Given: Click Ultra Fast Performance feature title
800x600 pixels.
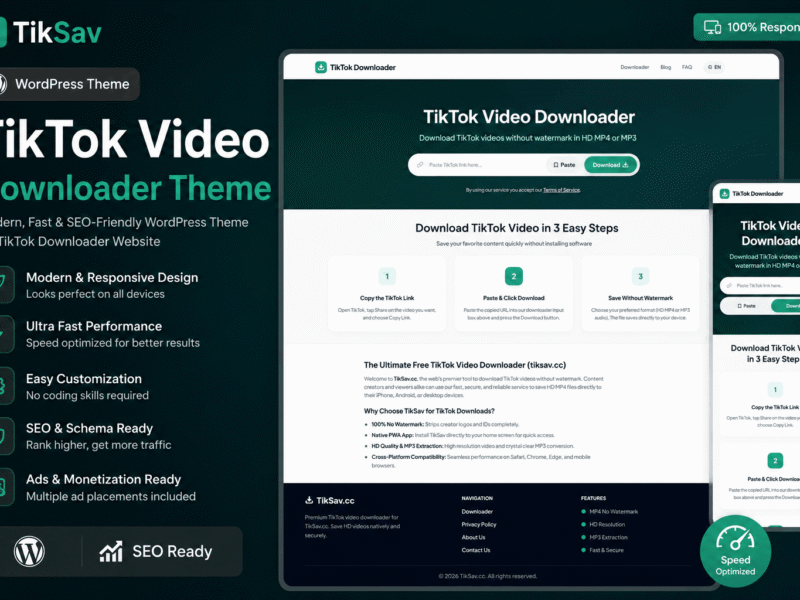Looking at the screenshot, I should tap(94, 327).
